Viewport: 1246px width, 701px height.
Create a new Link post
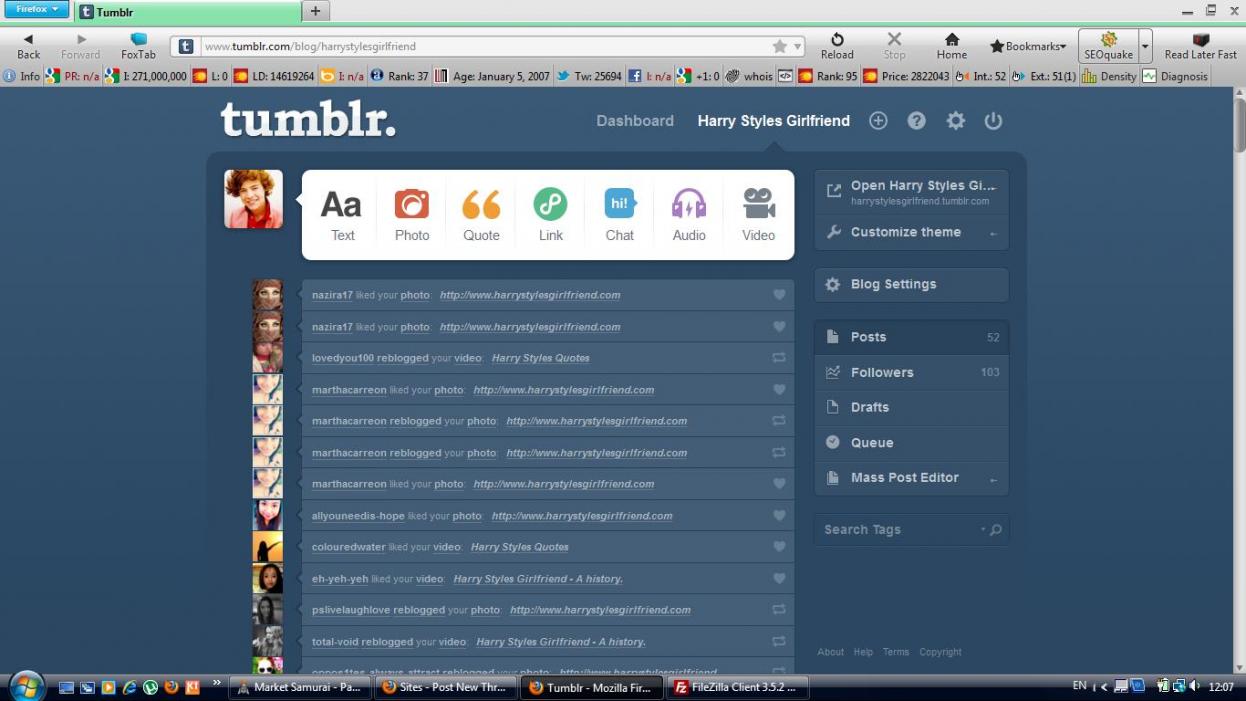pos(550,215)
